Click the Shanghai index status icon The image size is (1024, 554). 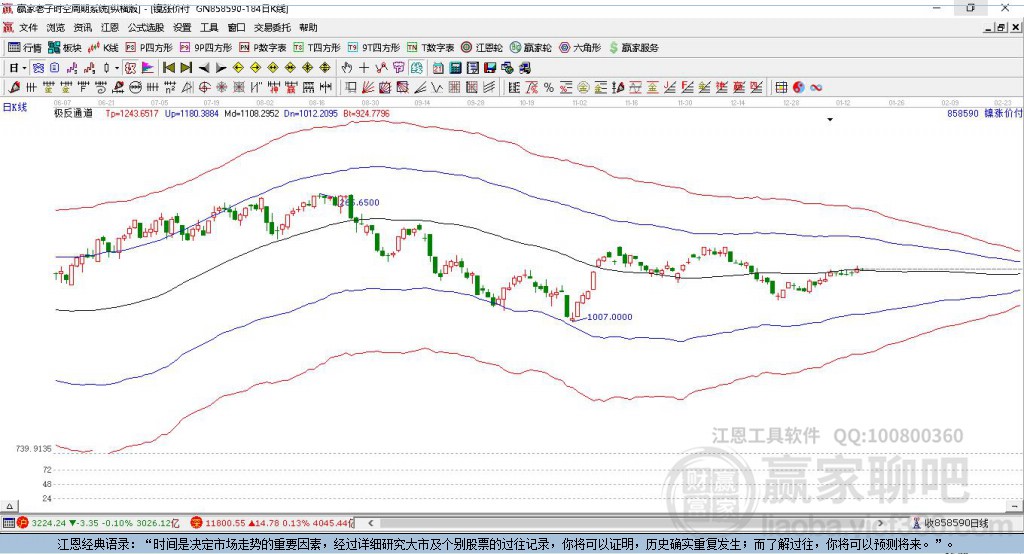[23, 523]
